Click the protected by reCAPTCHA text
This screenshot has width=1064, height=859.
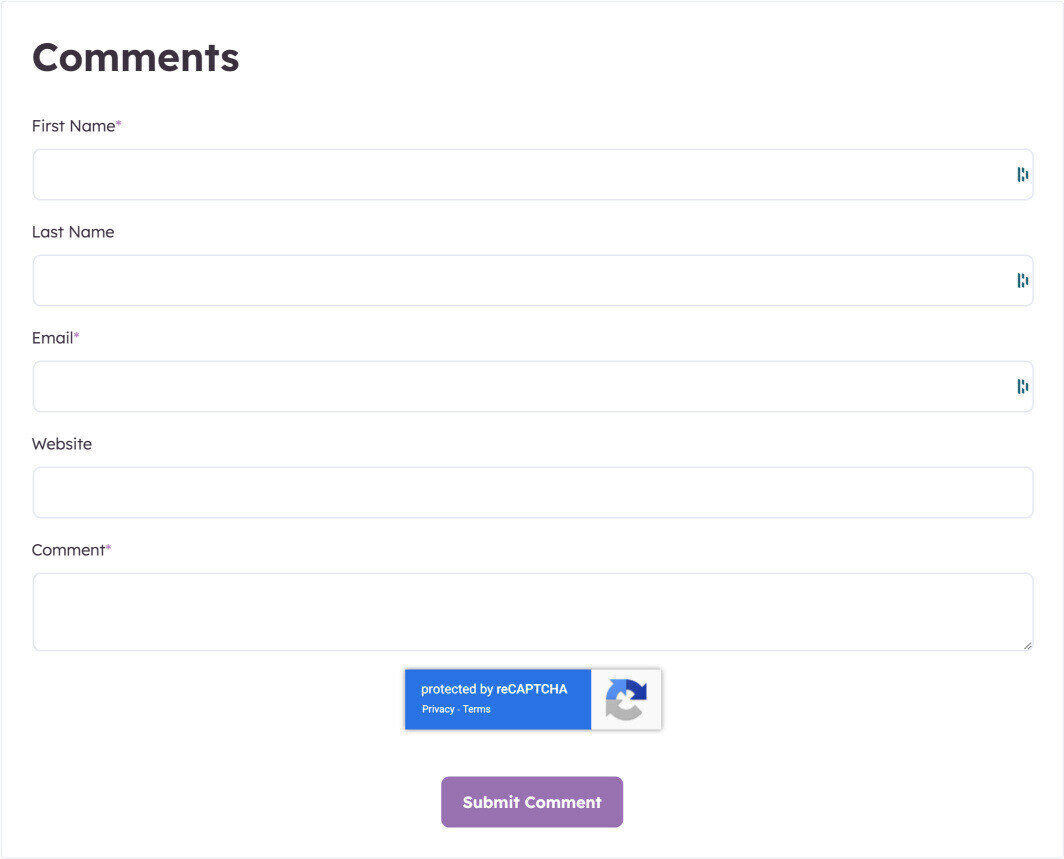(x=494, y=689)
